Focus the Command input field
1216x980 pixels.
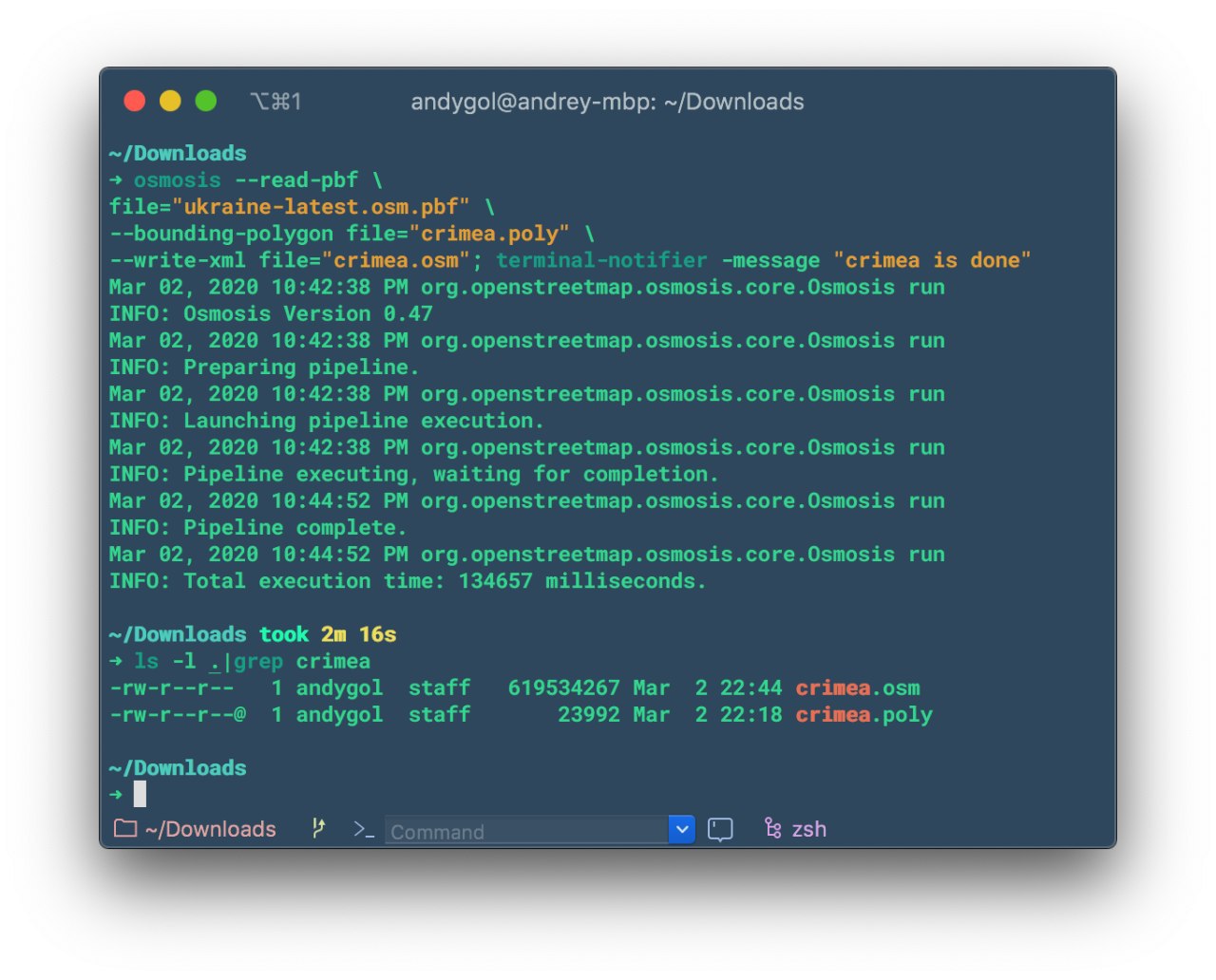click(527, 830)
